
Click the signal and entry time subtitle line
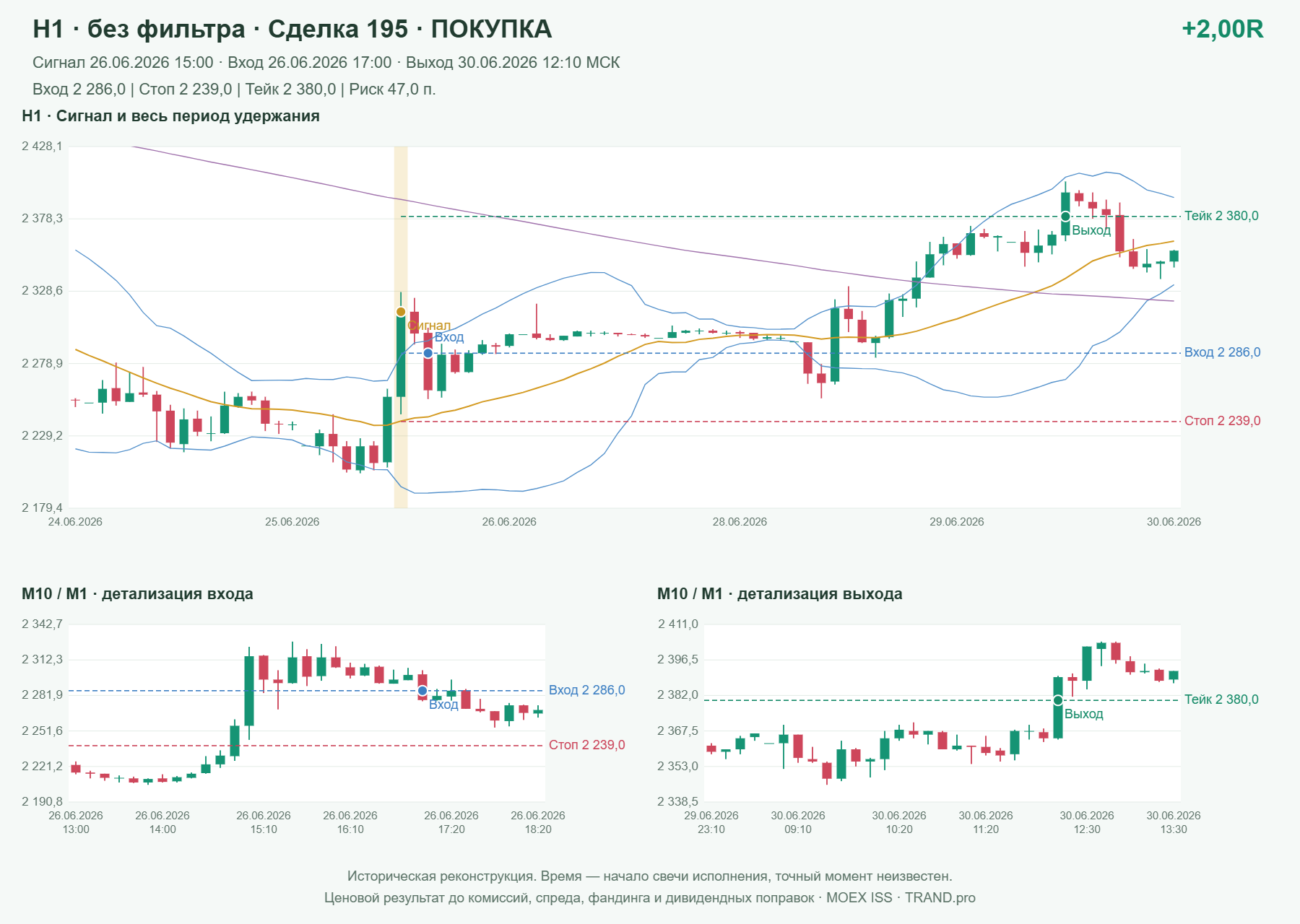tap(326, 63)
